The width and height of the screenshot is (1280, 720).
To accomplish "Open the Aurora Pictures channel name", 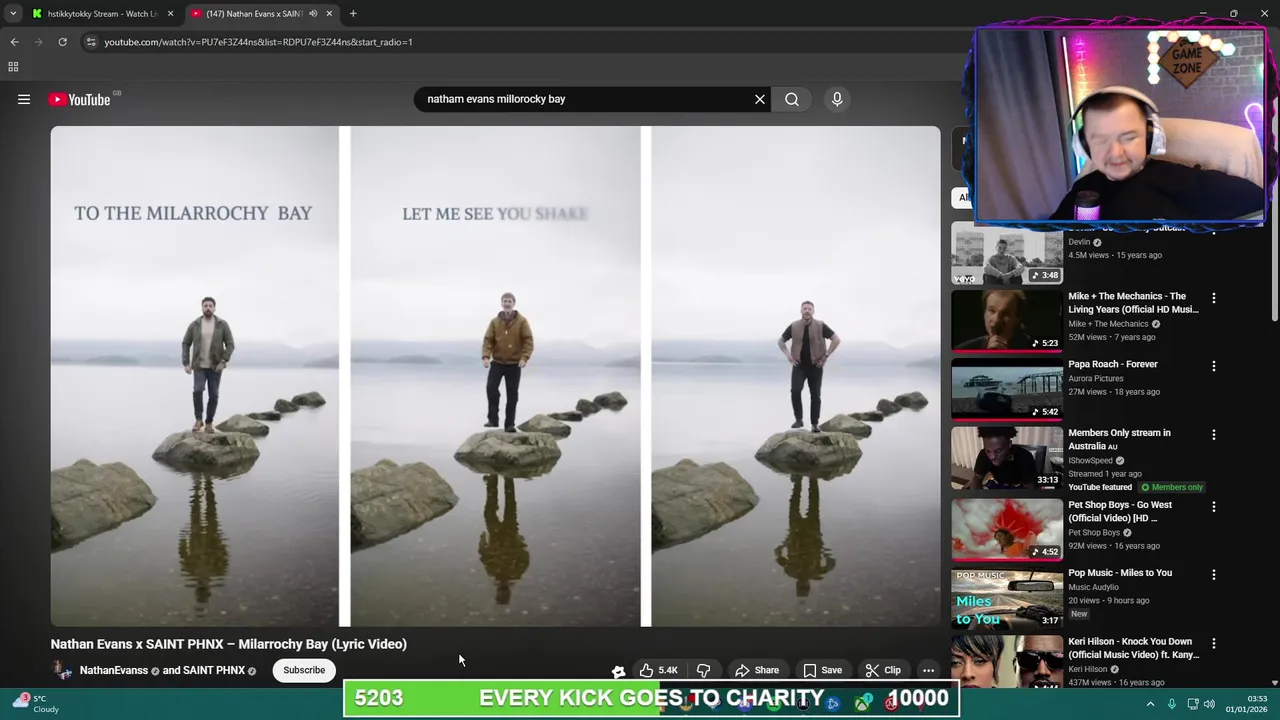I will point(1096,378).
